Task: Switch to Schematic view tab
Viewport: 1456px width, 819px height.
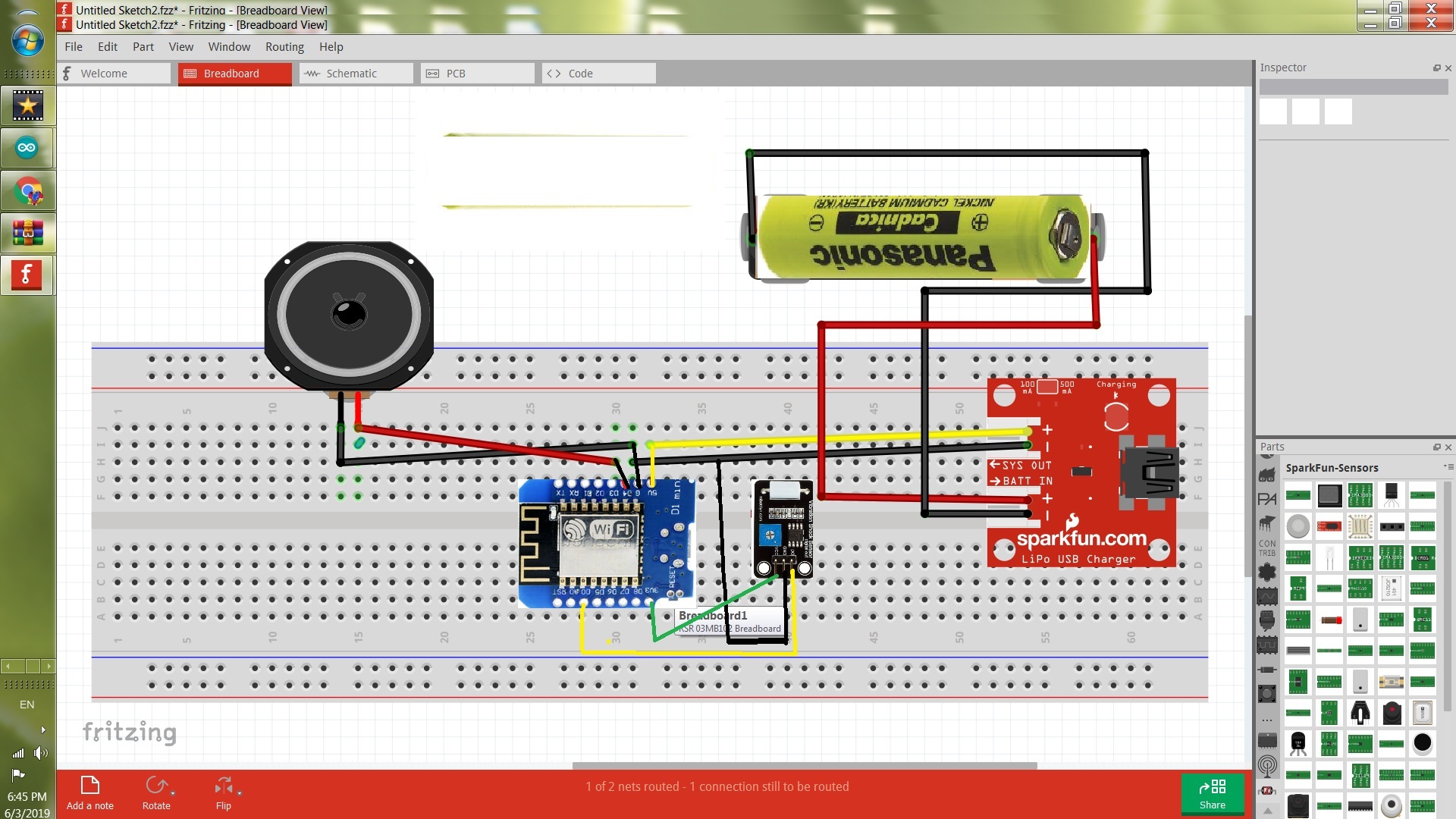Action: 351,73
